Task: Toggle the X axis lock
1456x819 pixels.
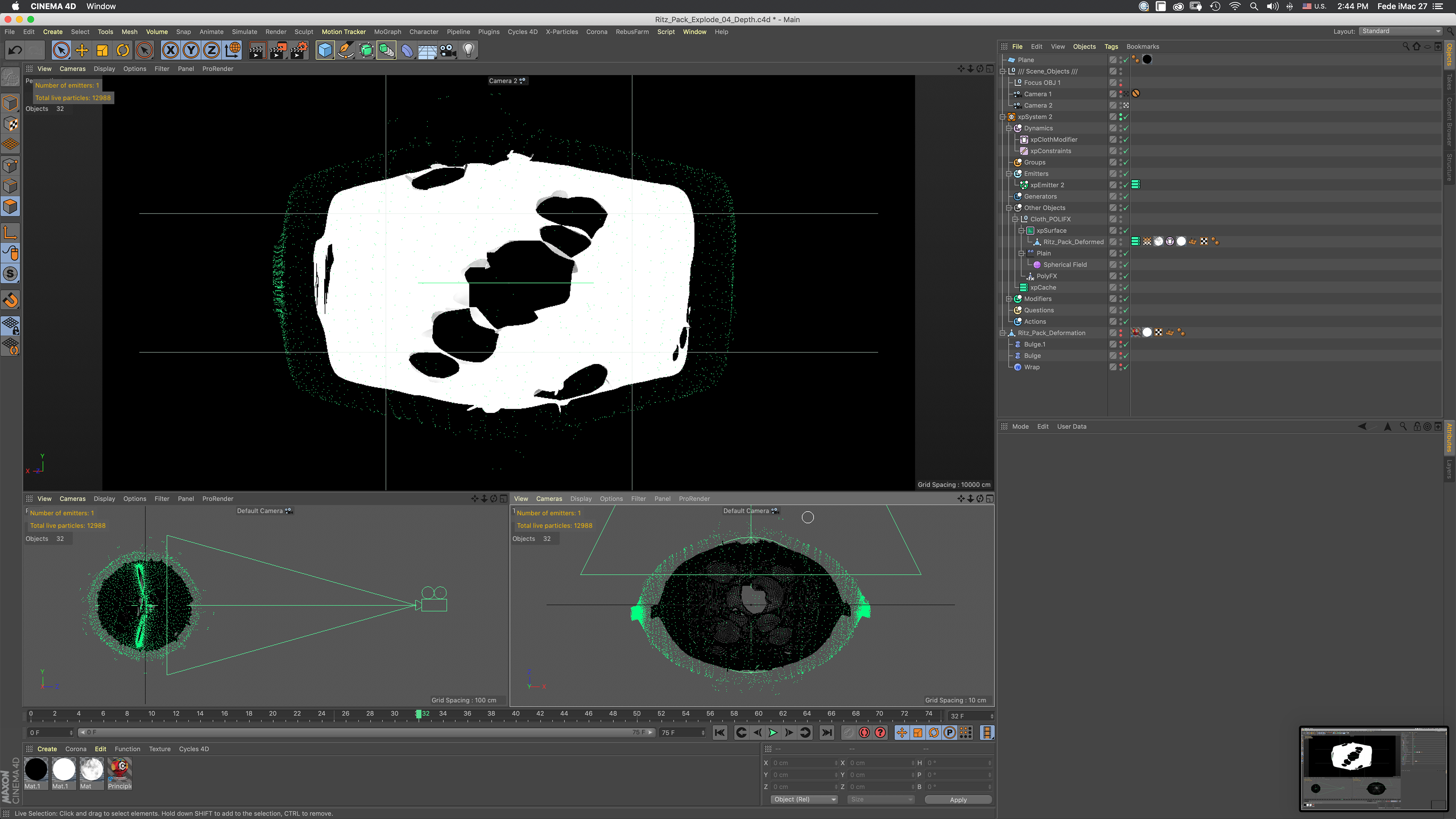Action: 170,50
